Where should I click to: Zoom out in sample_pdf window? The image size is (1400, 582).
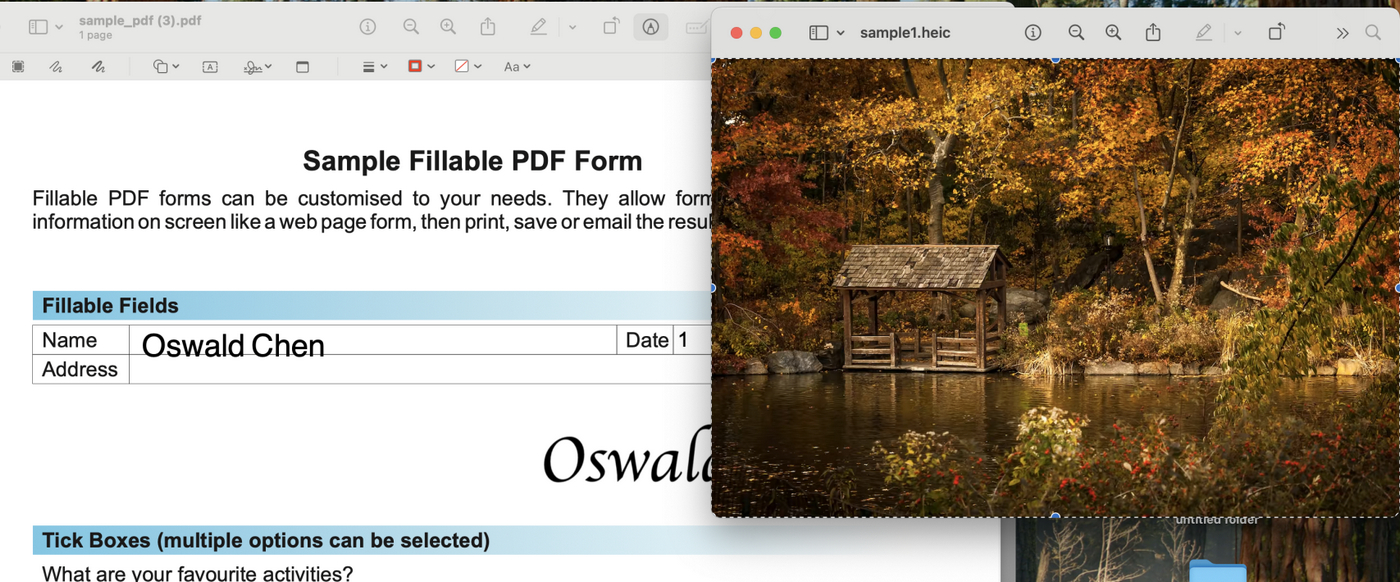(411, 27)
